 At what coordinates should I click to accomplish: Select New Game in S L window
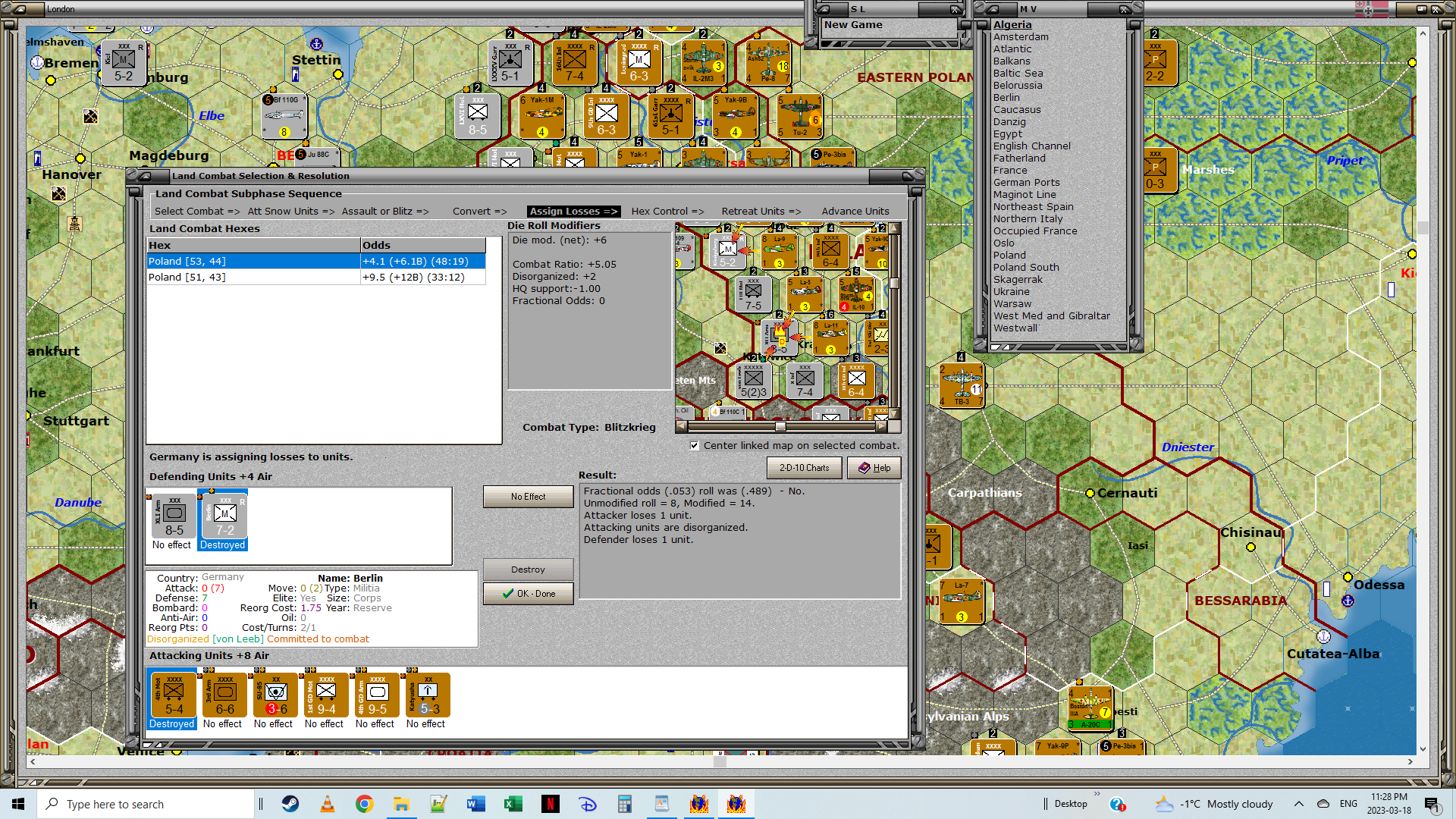click(853, 25)
